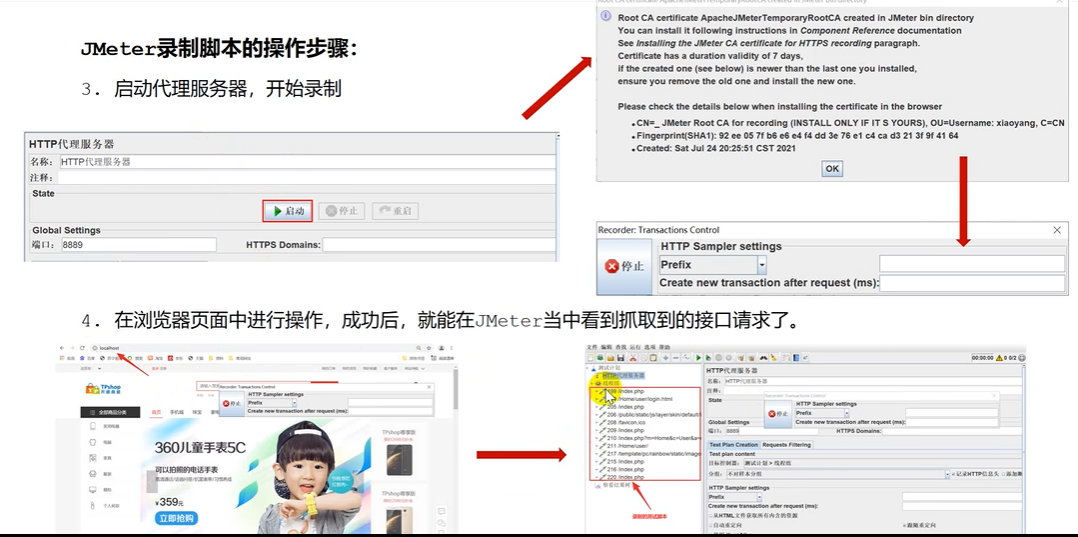The height and width of the screenshot is (537, 1078).
Task: Open the 运行 menu in JMeter
Action: pyautogui.click(x=635, y=347)
